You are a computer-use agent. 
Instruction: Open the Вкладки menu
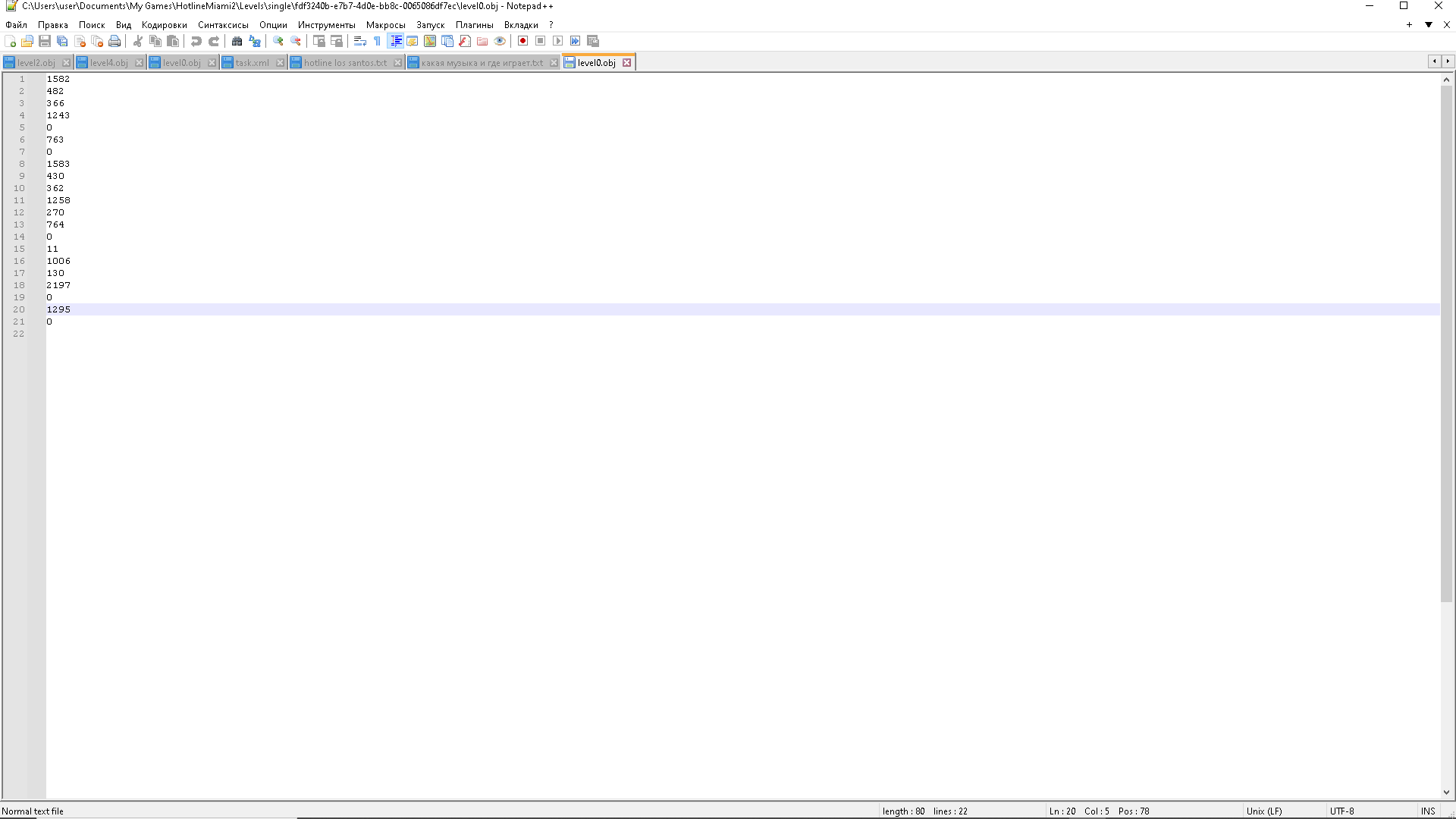tap(521, 25)
